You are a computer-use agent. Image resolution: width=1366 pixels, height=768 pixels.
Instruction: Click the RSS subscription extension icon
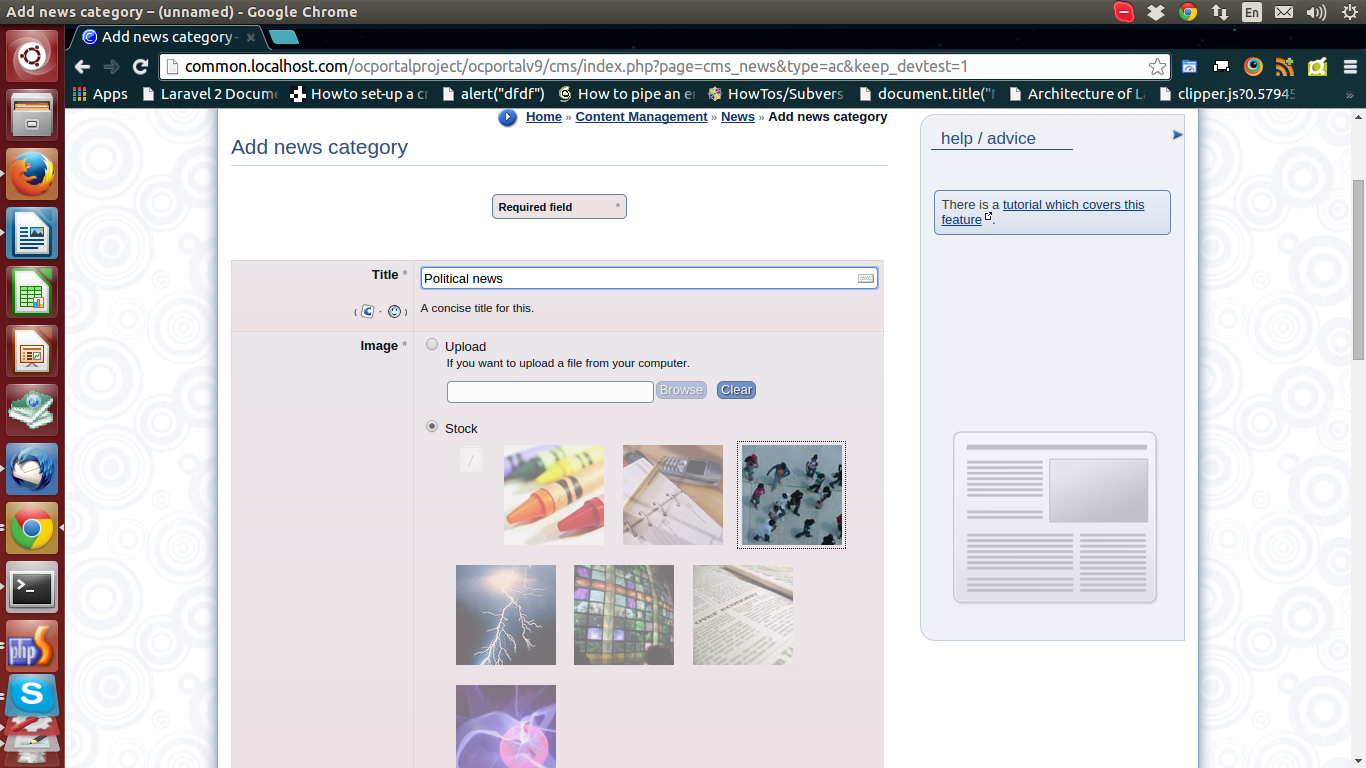1285,67
